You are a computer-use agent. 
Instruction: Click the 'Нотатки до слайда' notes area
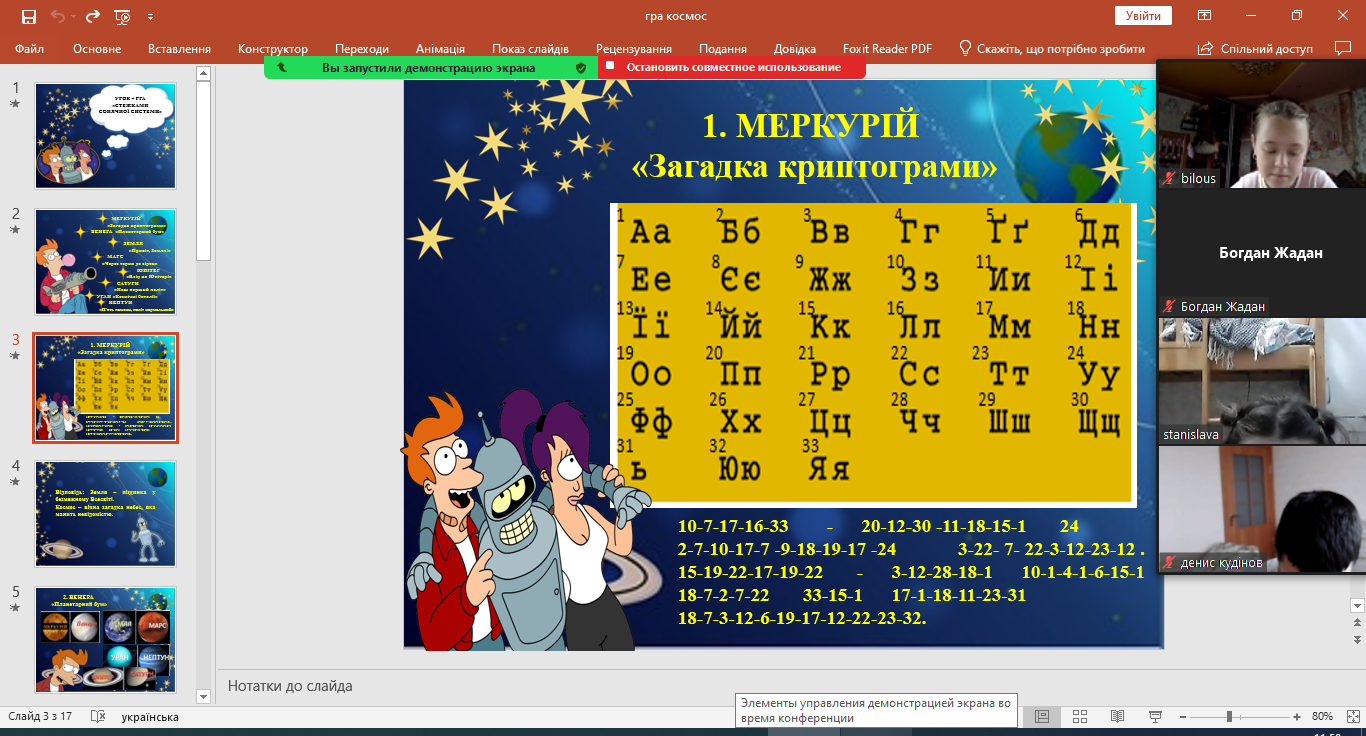pyautogui.click(x=290, y=686)
